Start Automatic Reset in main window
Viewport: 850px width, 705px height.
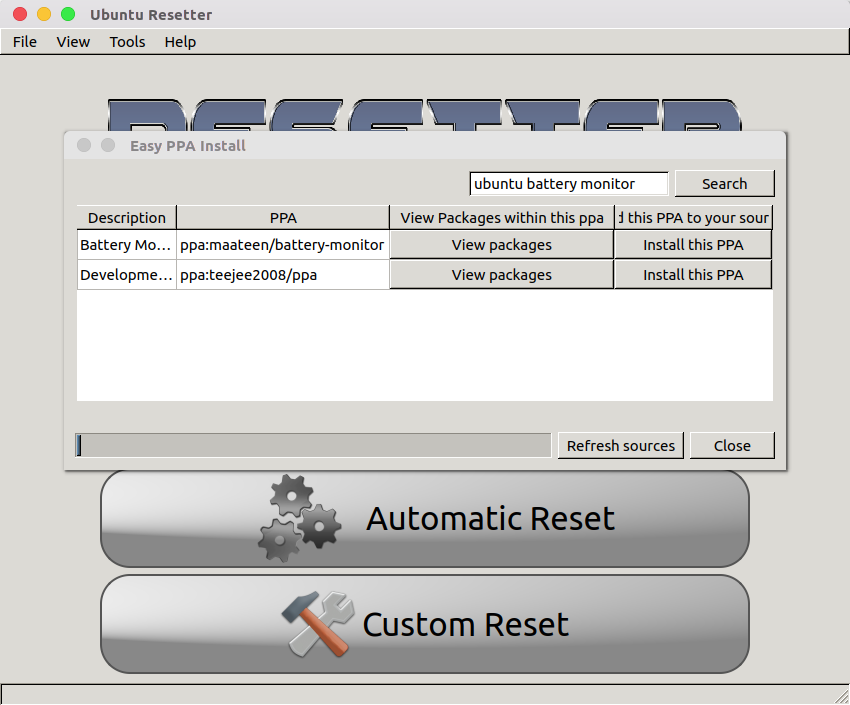pyautogui.click(x=424, y=519)
